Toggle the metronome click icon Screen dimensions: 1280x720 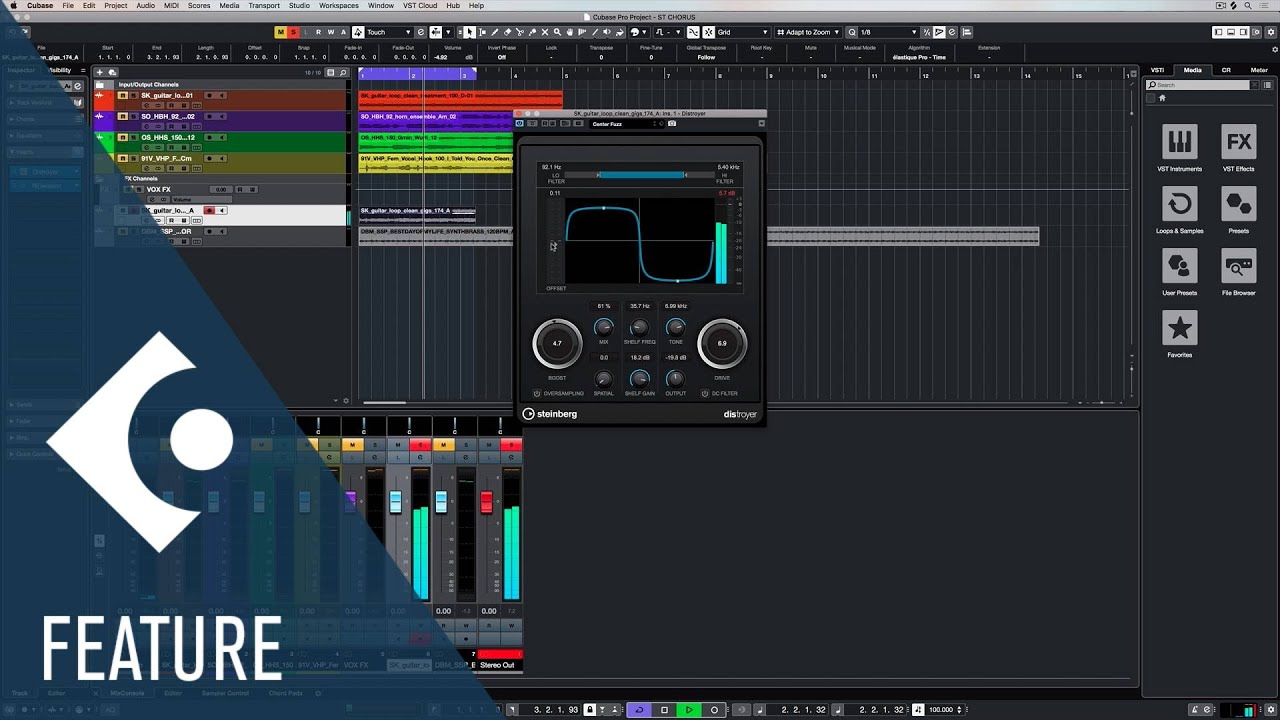pyautogui.click(x=1194, y=710)
